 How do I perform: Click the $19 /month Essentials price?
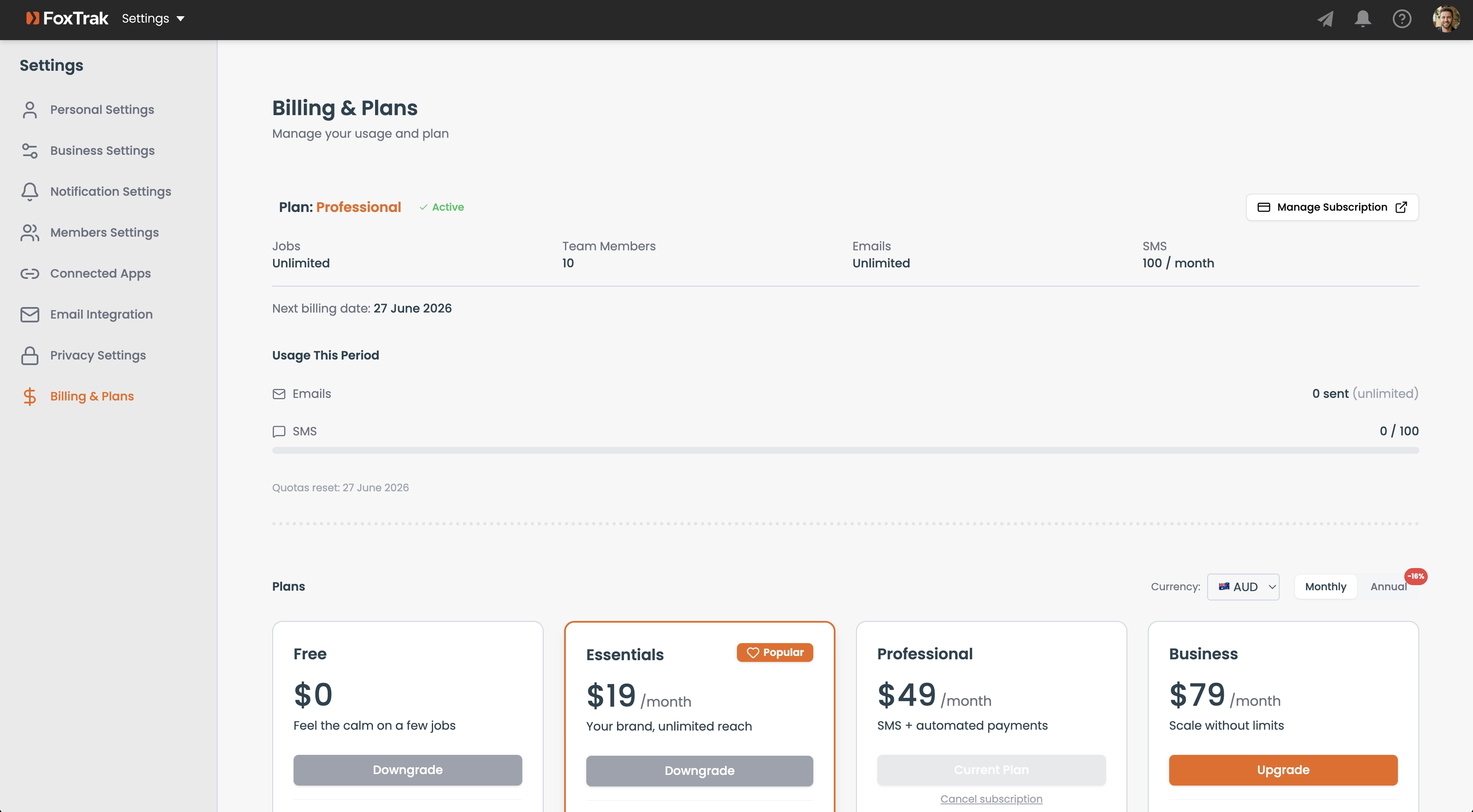point(638,696)
